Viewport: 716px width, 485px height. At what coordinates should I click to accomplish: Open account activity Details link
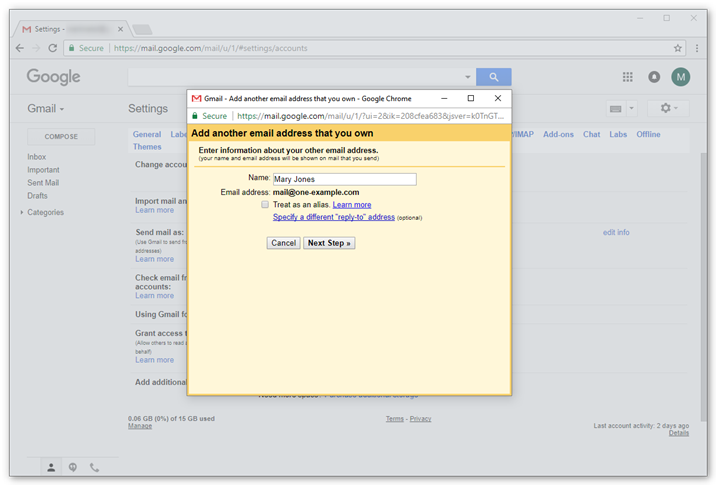679,433
